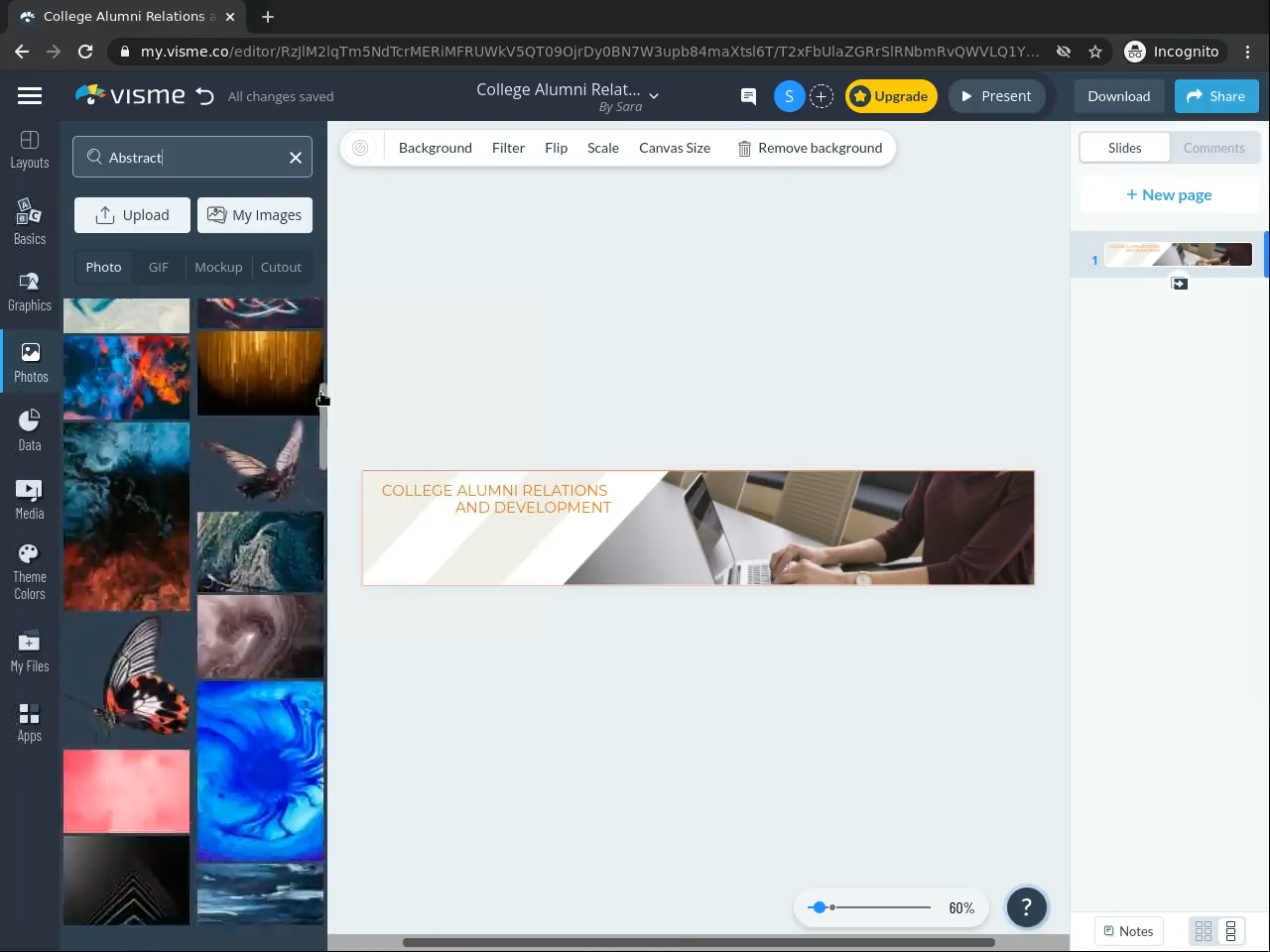Screen dimensions: 1270x952
Task: Click the zoom slider handle
Action: tap(819, 907)
